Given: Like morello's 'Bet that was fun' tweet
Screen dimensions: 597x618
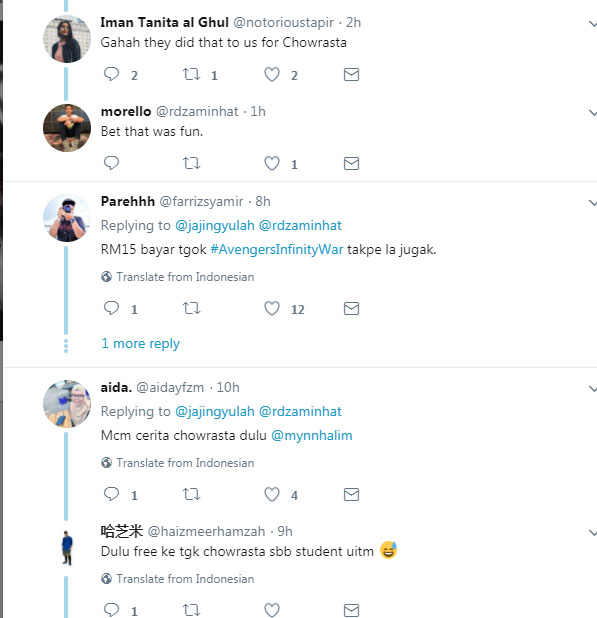Looking at the screenshot, I should (x=272, y=163).
